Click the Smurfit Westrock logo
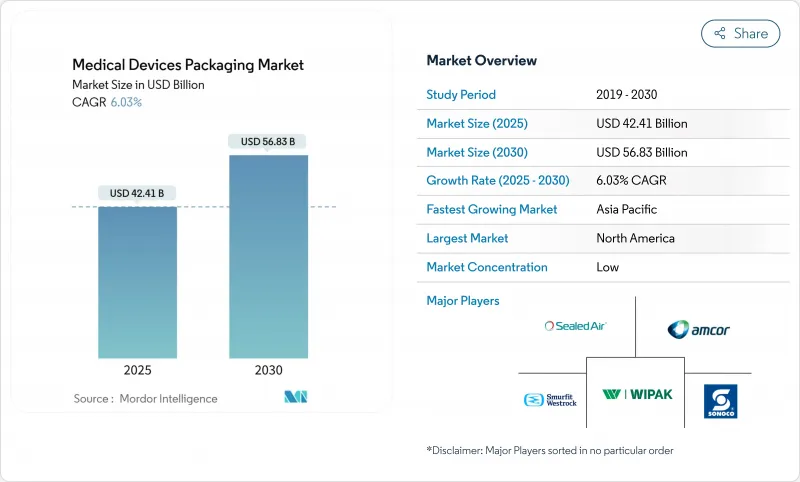800x482 pixels. tap(550, 399)
